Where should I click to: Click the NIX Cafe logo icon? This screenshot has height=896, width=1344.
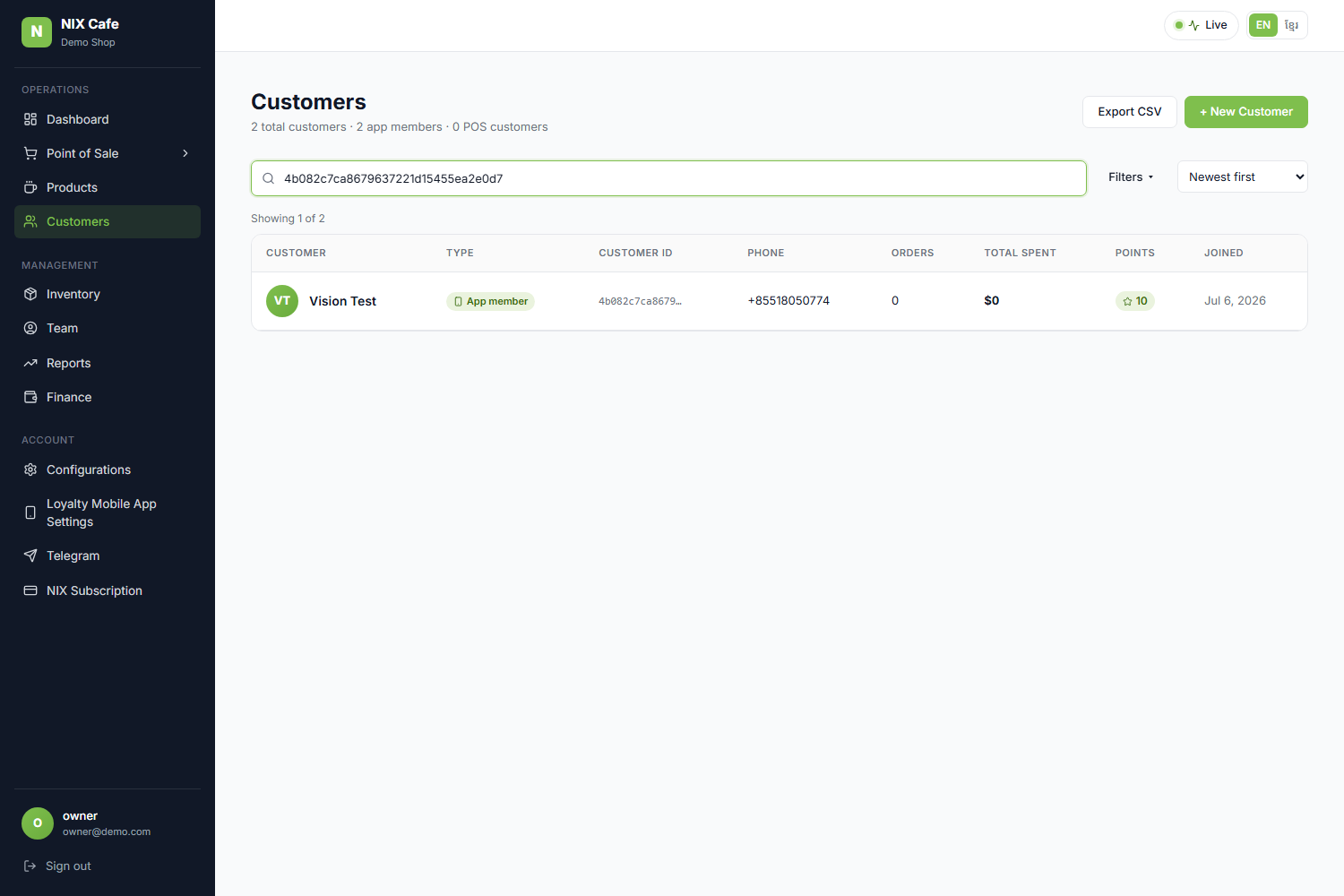[37, 31]
